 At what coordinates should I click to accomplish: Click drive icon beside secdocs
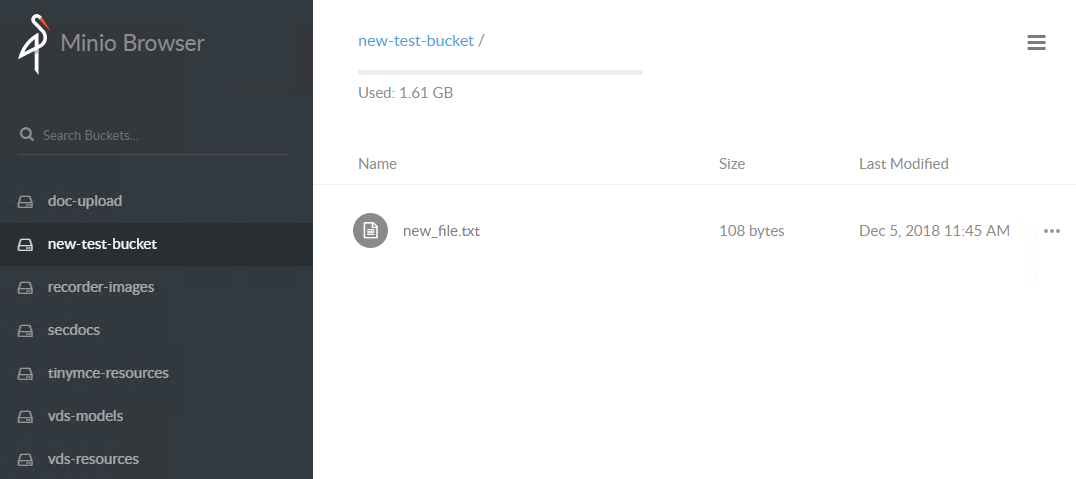pos(25,331)
